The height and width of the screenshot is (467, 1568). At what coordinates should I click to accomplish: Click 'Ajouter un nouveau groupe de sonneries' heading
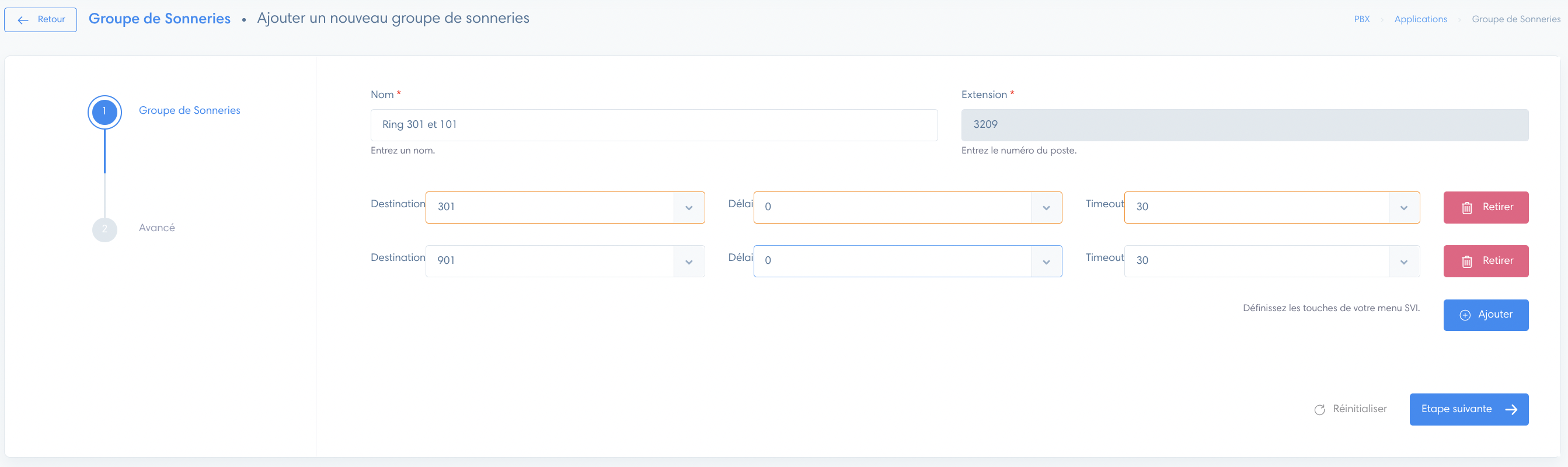(393, 18)
